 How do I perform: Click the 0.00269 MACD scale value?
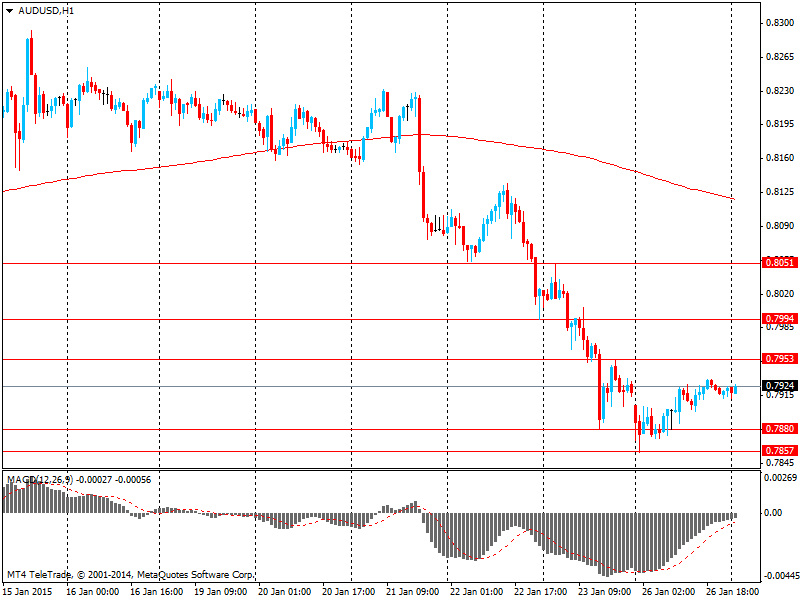pos(780,478)
